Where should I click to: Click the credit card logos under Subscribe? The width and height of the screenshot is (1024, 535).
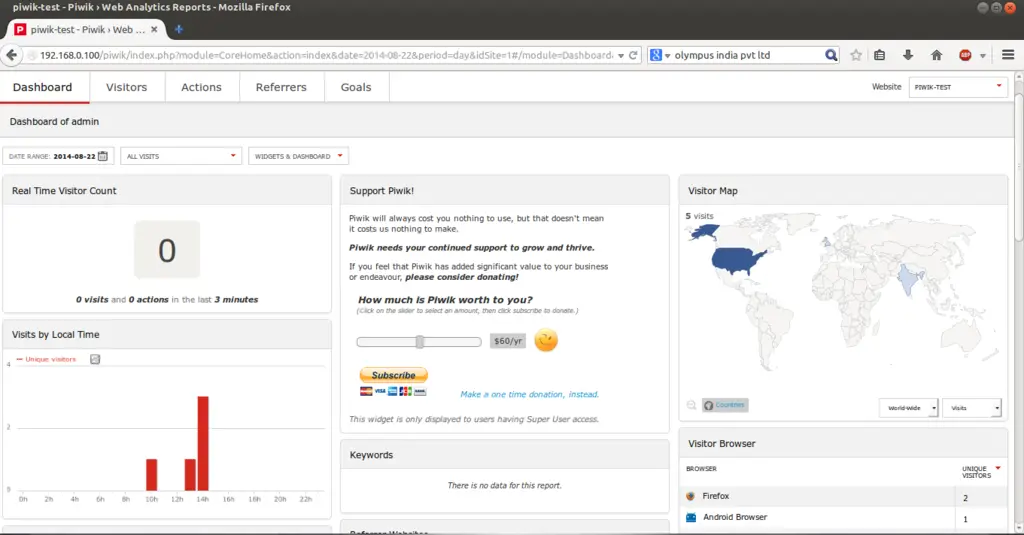(392, 391)
